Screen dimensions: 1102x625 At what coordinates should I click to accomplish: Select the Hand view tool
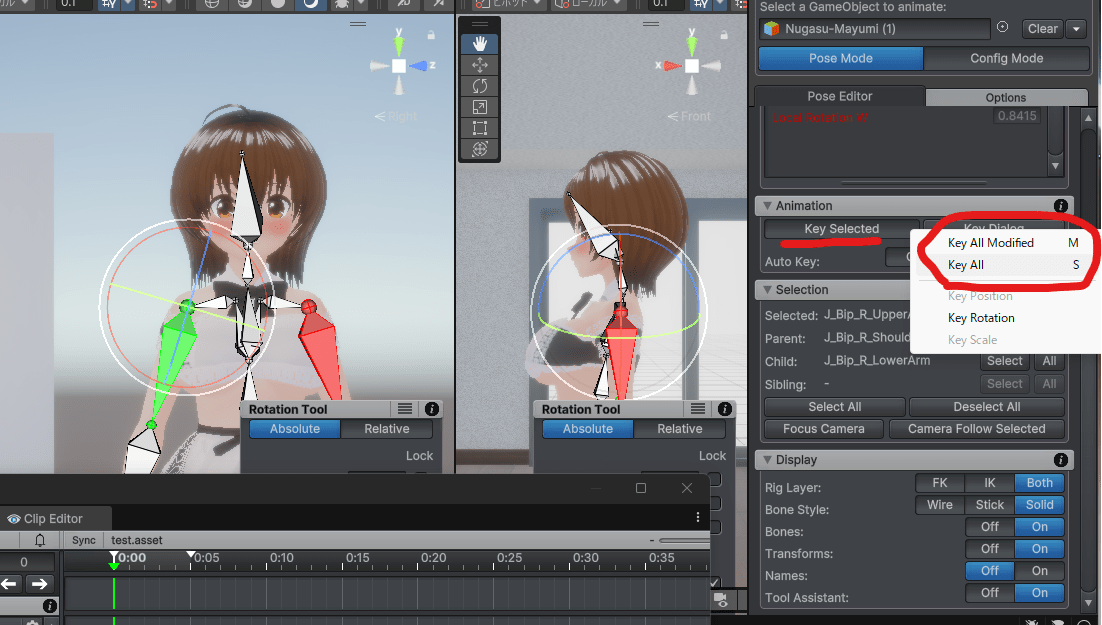coord(480,43)
